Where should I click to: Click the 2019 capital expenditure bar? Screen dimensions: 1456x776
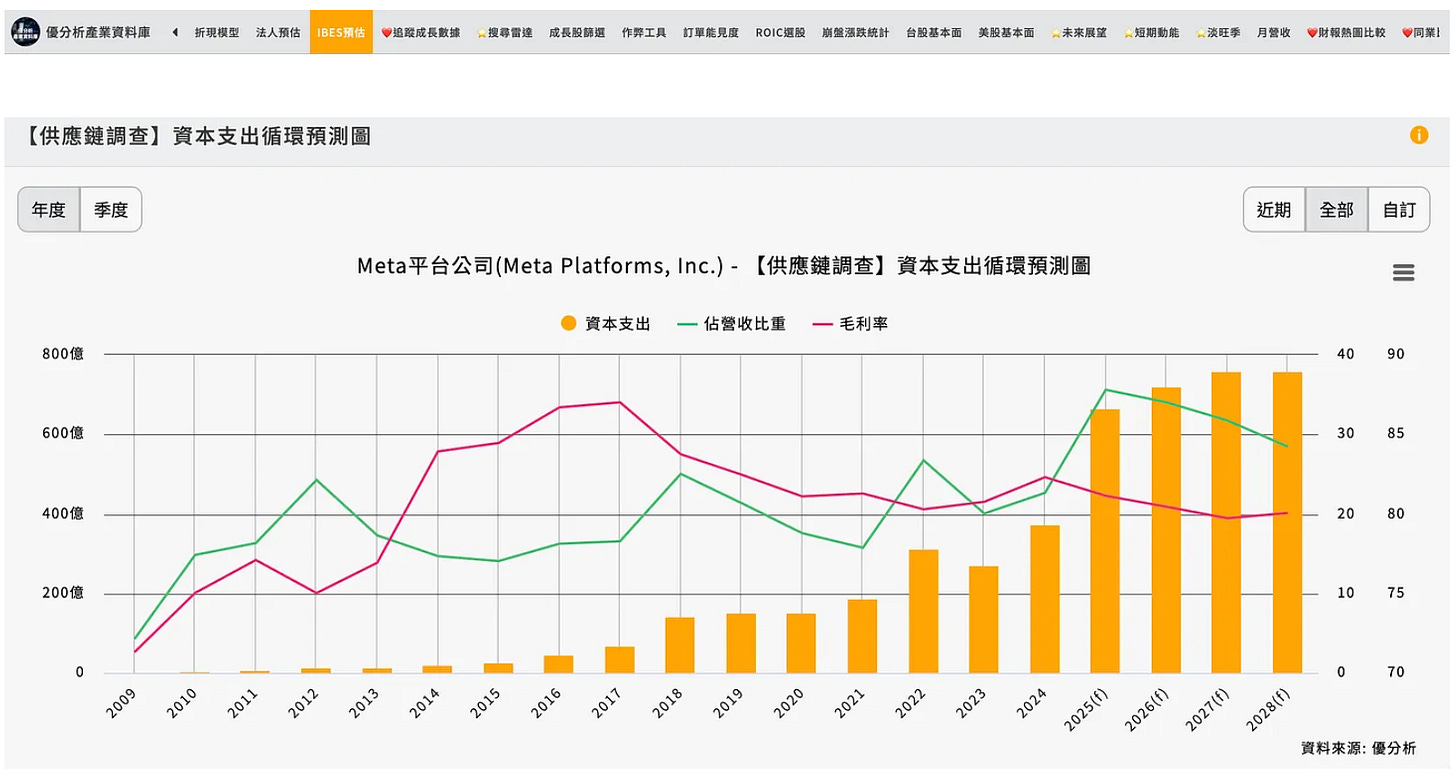tap(741, 643)
